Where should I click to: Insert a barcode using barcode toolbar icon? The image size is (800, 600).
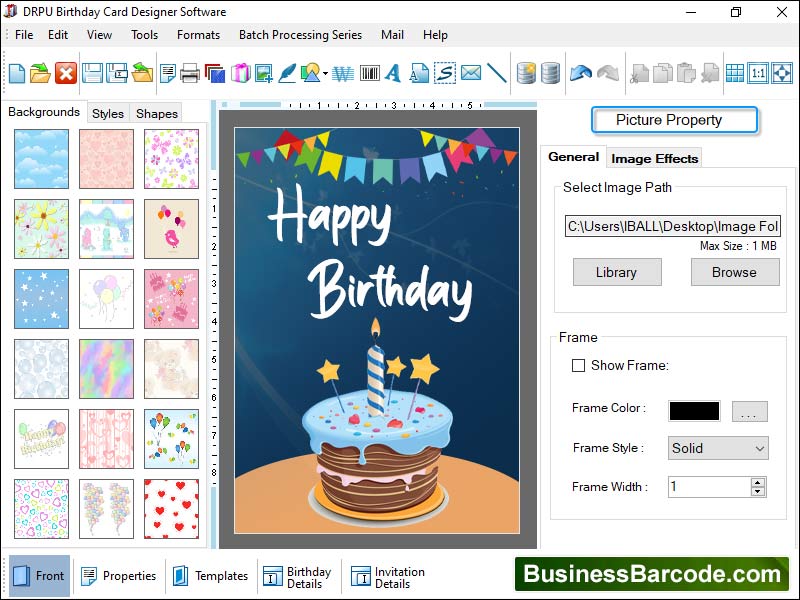click(368, 72)
